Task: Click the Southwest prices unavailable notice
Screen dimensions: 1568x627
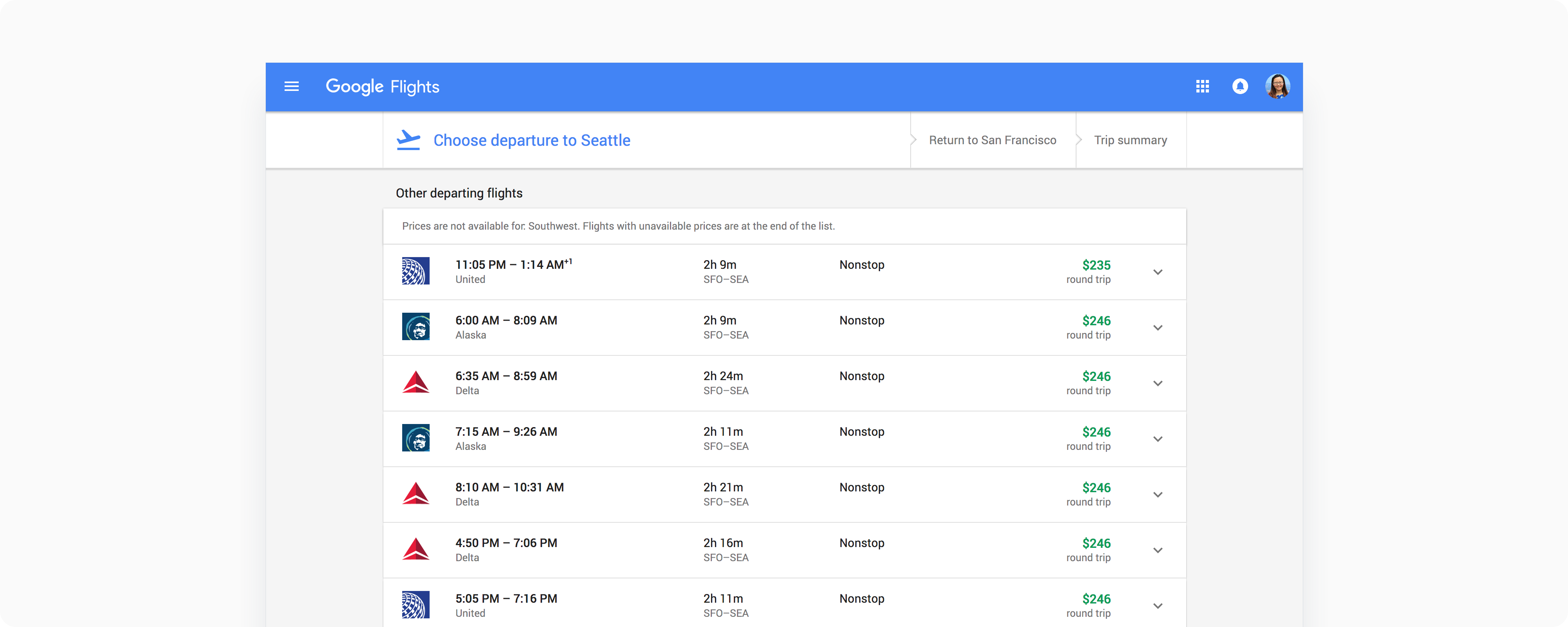Action: [x=619, y=226]
